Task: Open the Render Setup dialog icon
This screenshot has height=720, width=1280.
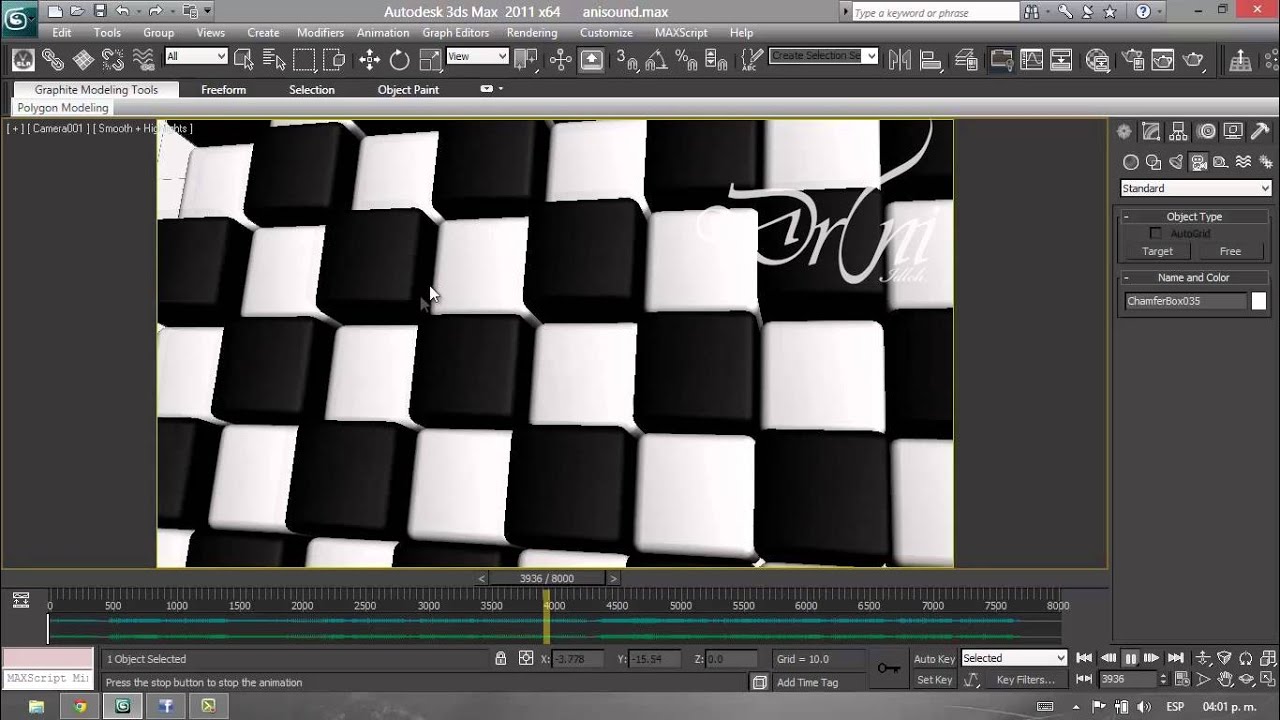Action: click(x=1133, y=59)
